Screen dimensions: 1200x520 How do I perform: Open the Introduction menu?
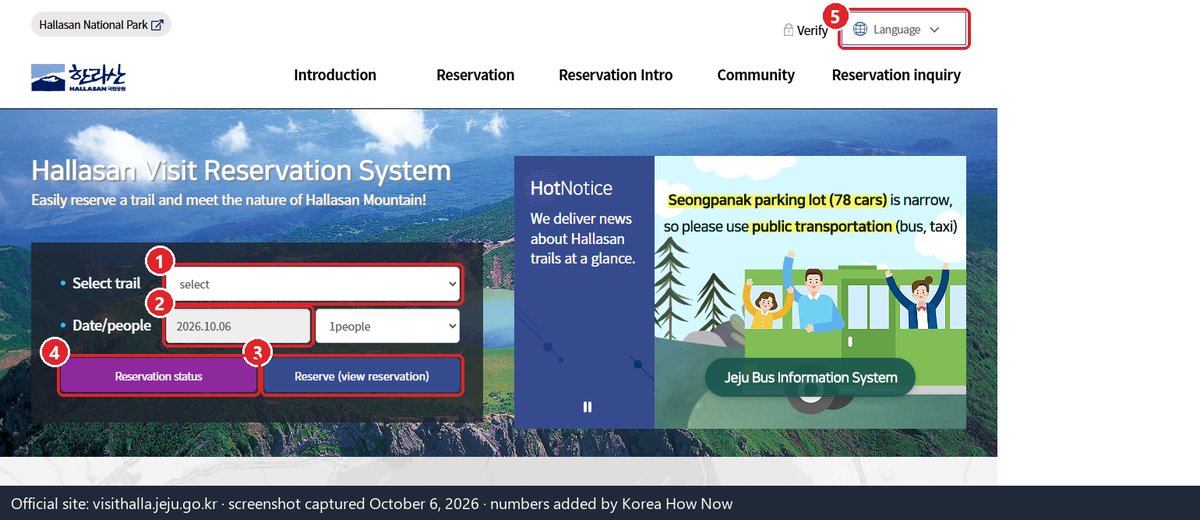pos(335,75)
